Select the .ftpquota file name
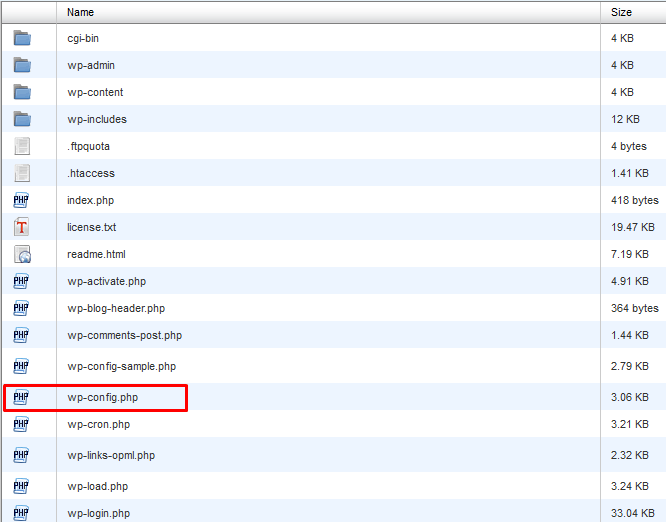 [x=88, y=147]
